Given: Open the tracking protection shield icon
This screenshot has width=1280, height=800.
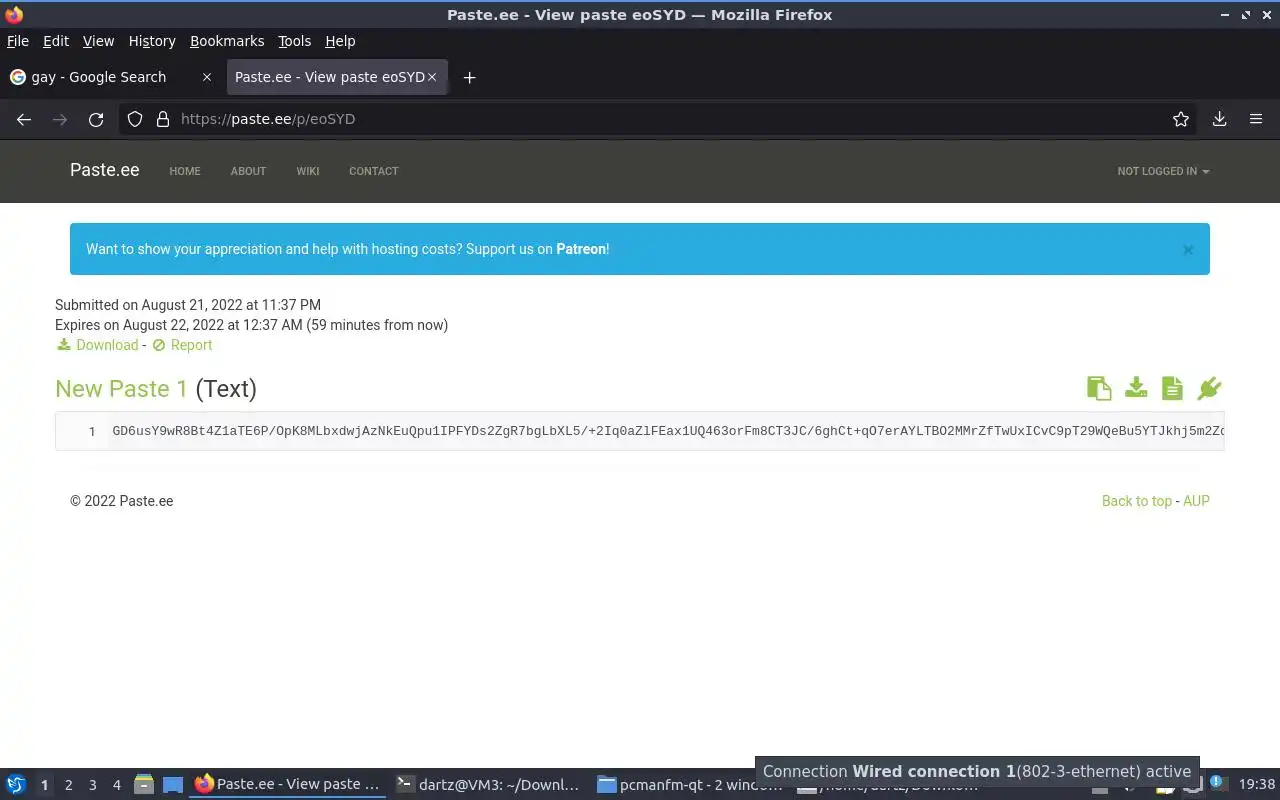Looking at the screenshot, I should (x=135, y=119).
